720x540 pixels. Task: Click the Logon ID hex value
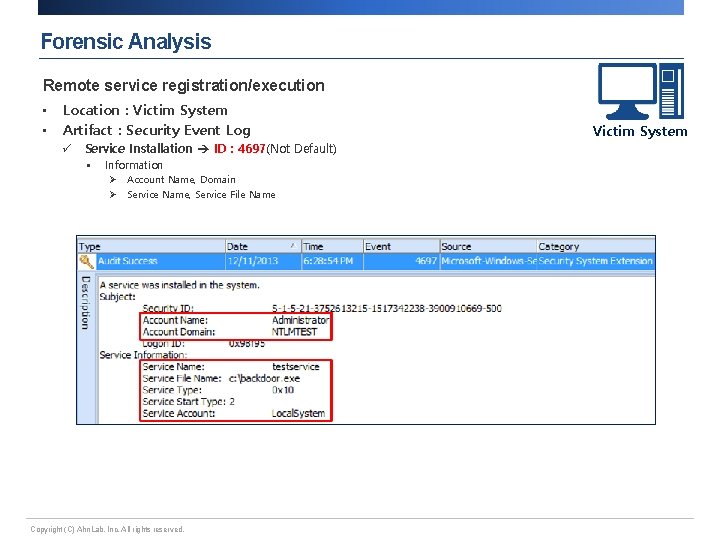[247, 343]
